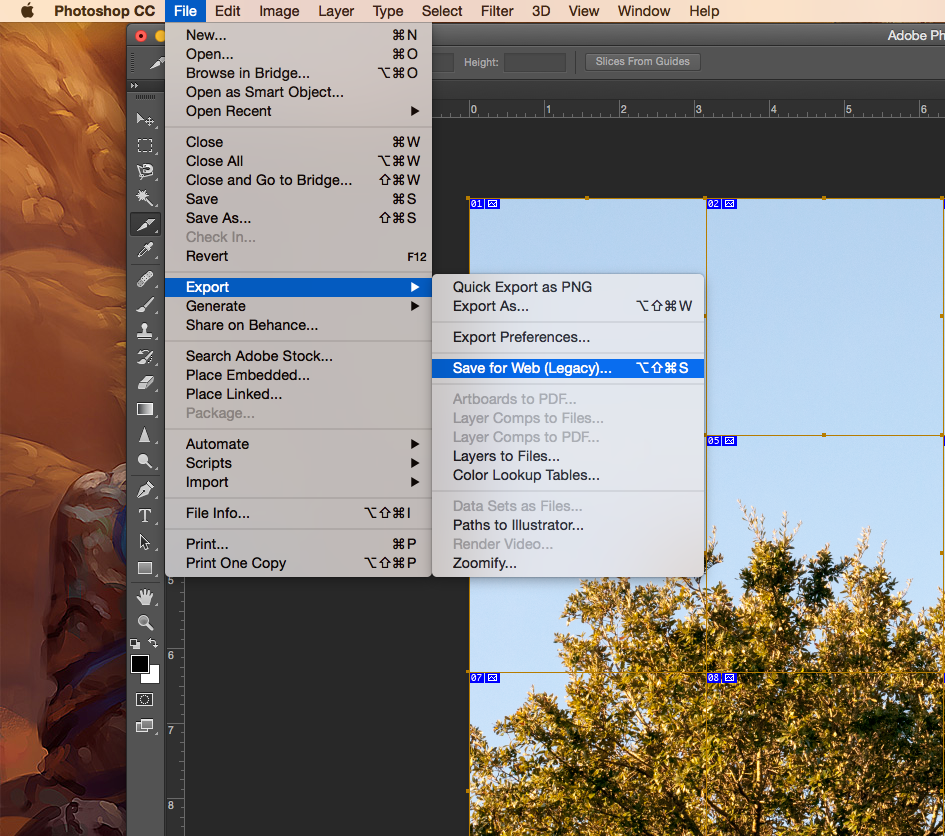945x836 pixels.
Task: Reset default foreground and background colors
Action: pos(135,643)
